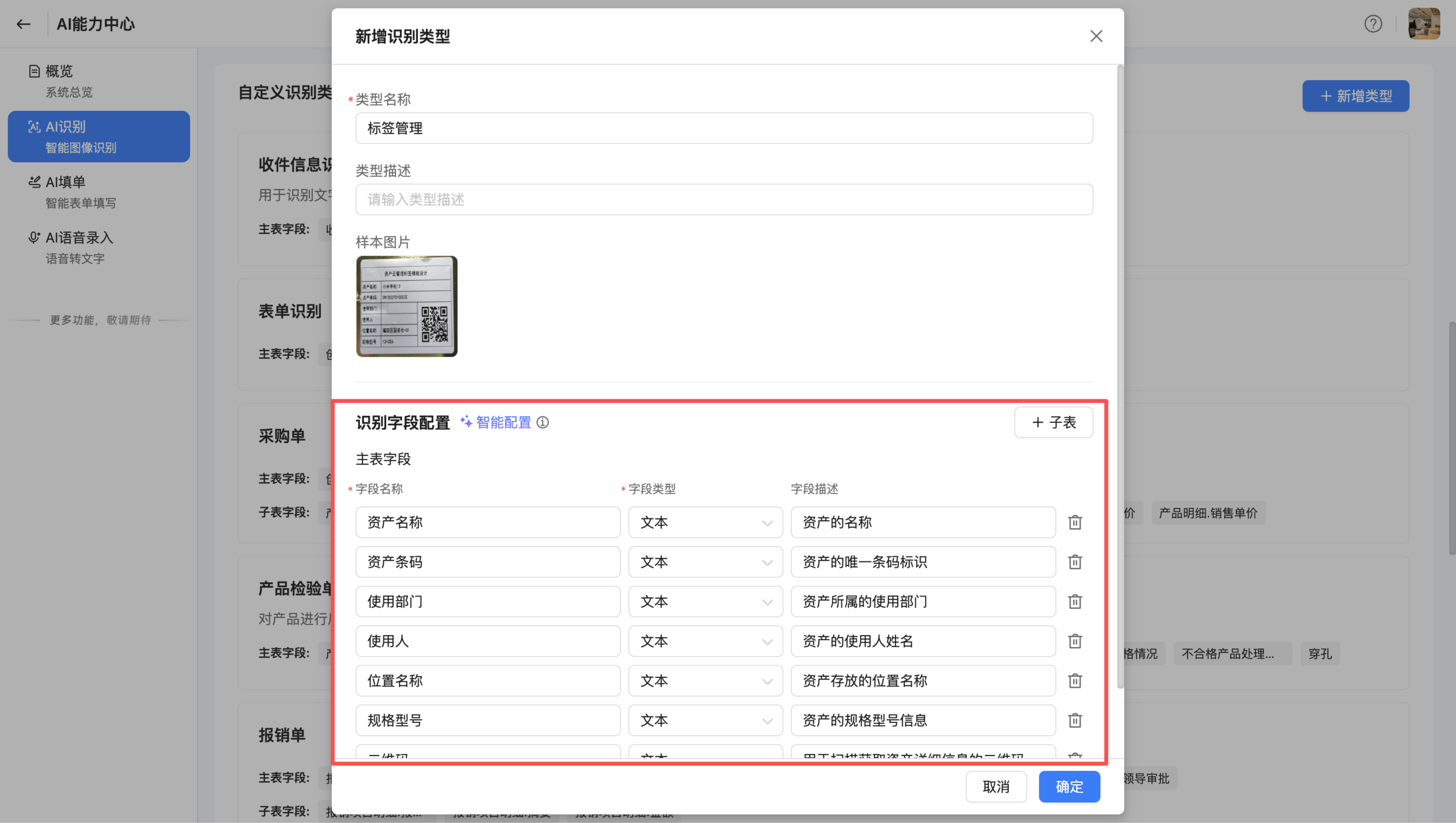This screenshot has width=1456, height=823.
Task: Delete the 资产名称 field row
Action: pyautogui.click(x=1074, y=522)
